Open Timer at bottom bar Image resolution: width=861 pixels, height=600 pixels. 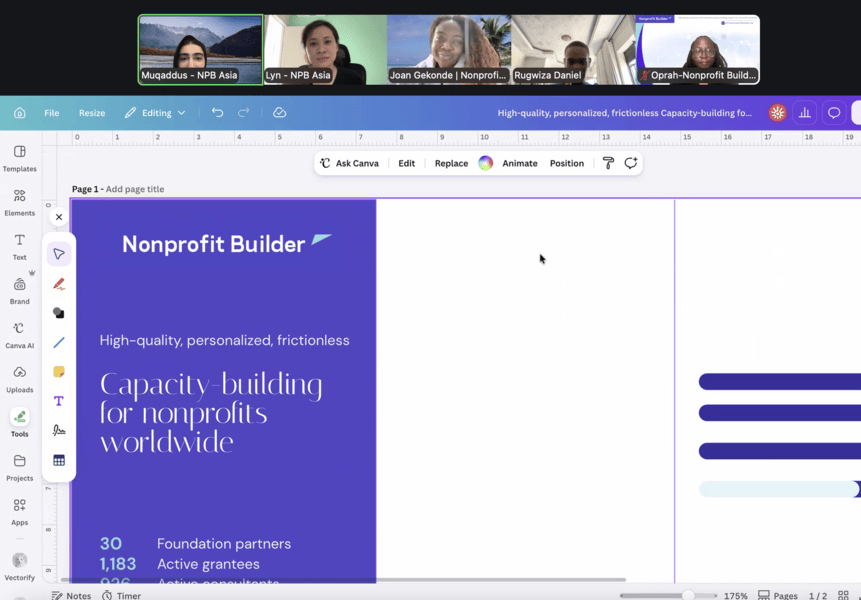pyautogui.click(x=121, y=595)
